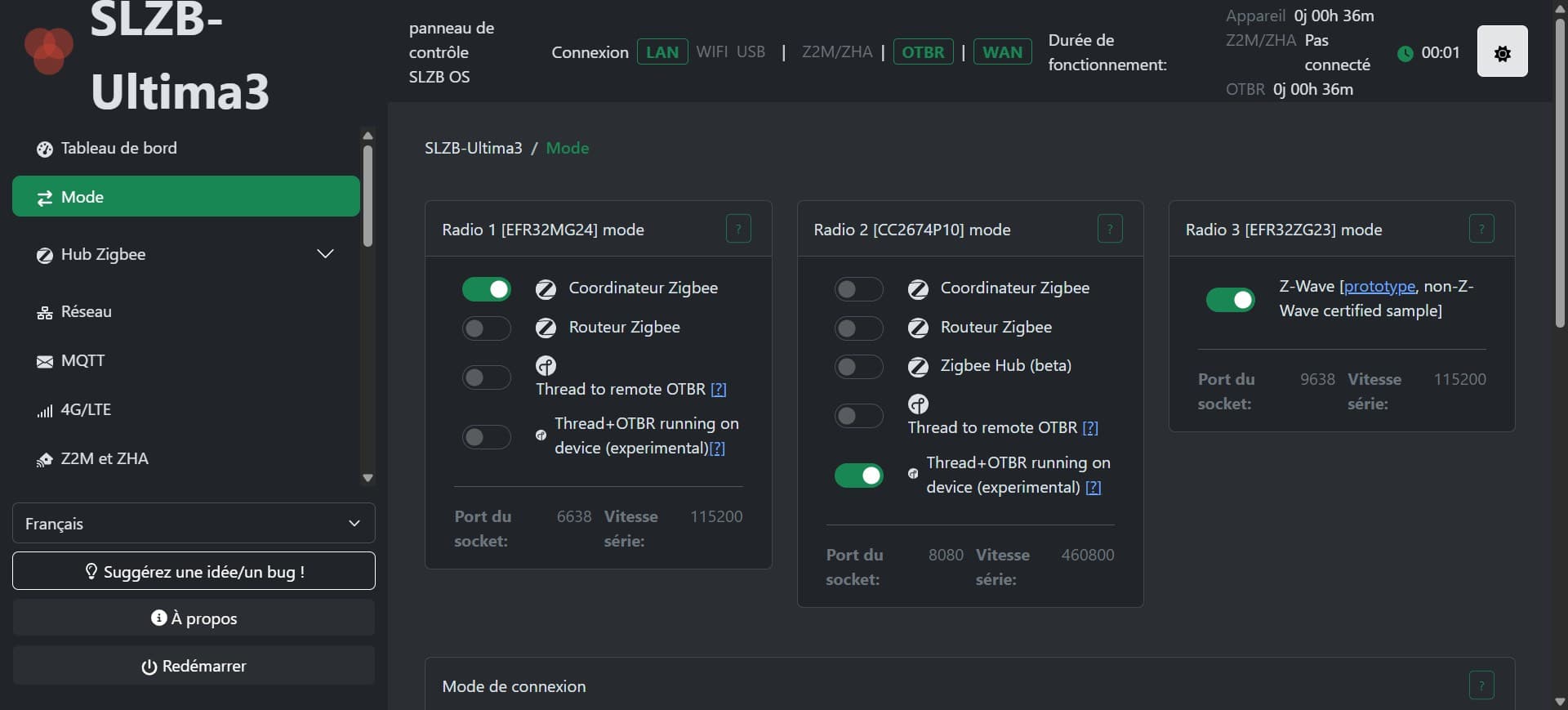The width and height of the screenshot is (1568, 710).
Task: Click Thread icon above Radio 1 remote OTBR
Action: click(546, 365)
